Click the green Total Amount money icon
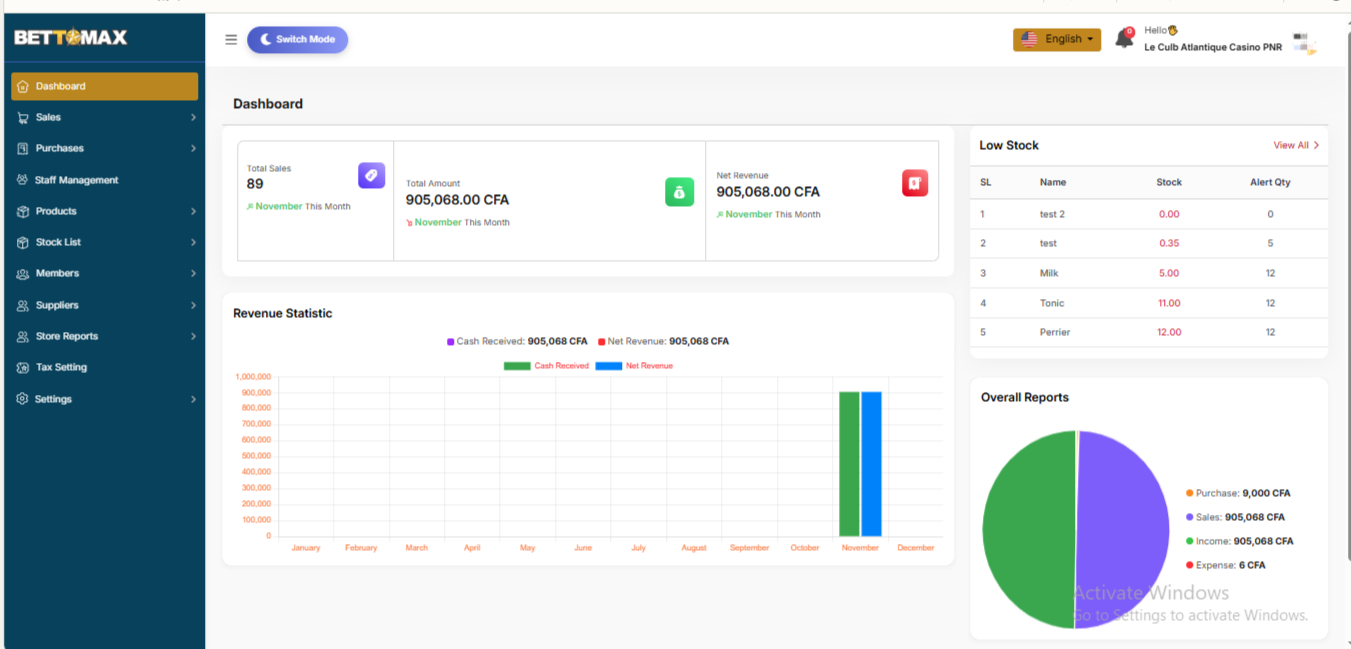The height and width of the screenshot is (649, 1351). click(679, 192)
